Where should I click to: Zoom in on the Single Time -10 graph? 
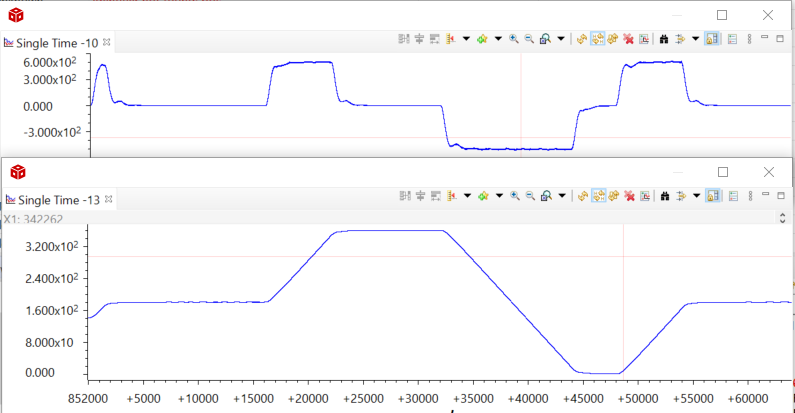coord(514,40)
